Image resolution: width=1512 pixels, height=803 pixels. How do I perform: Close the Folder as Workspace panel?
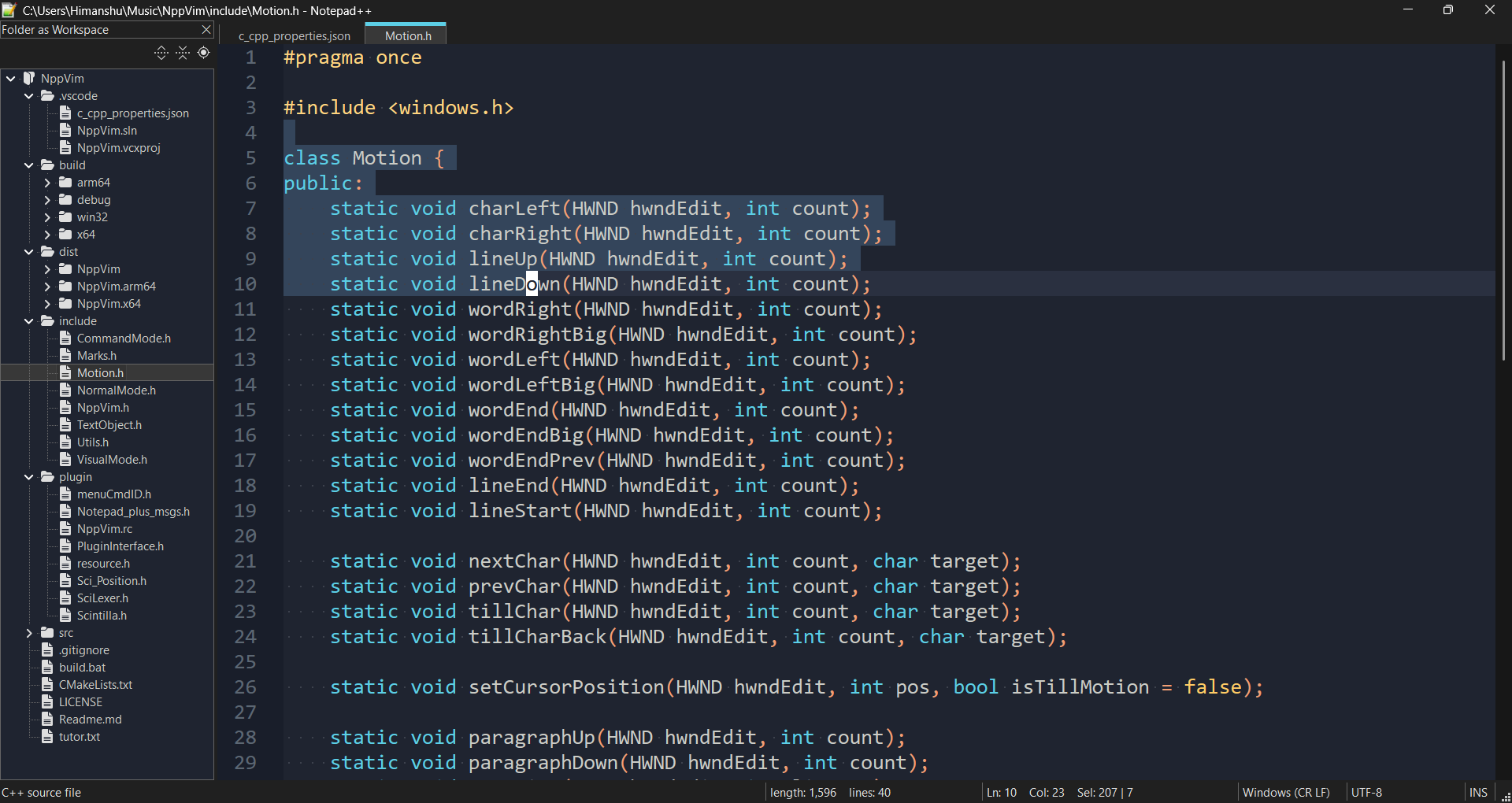pos(206,30)
